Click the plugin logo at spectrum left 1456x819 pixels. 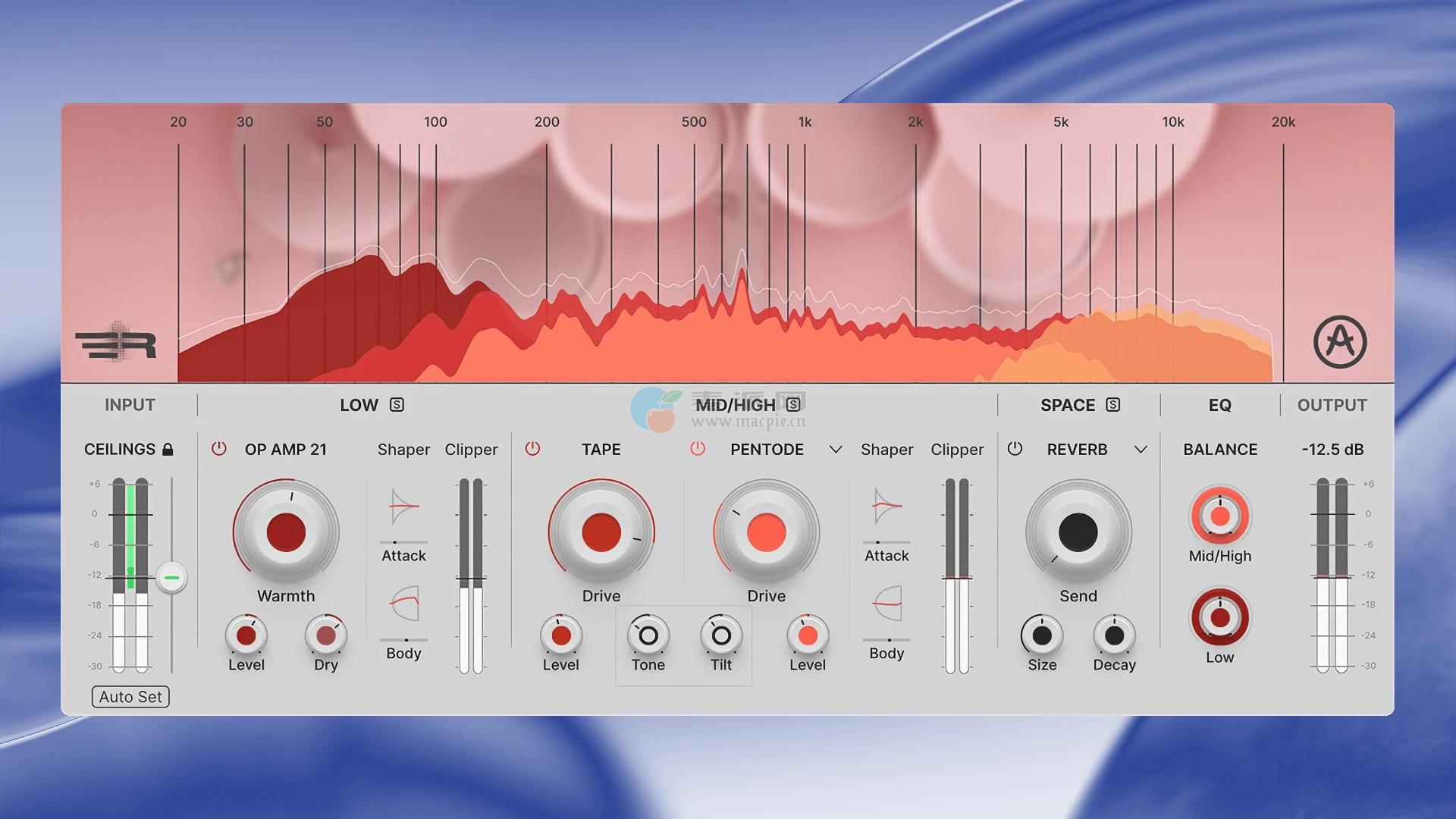click(x=115, y=343)
